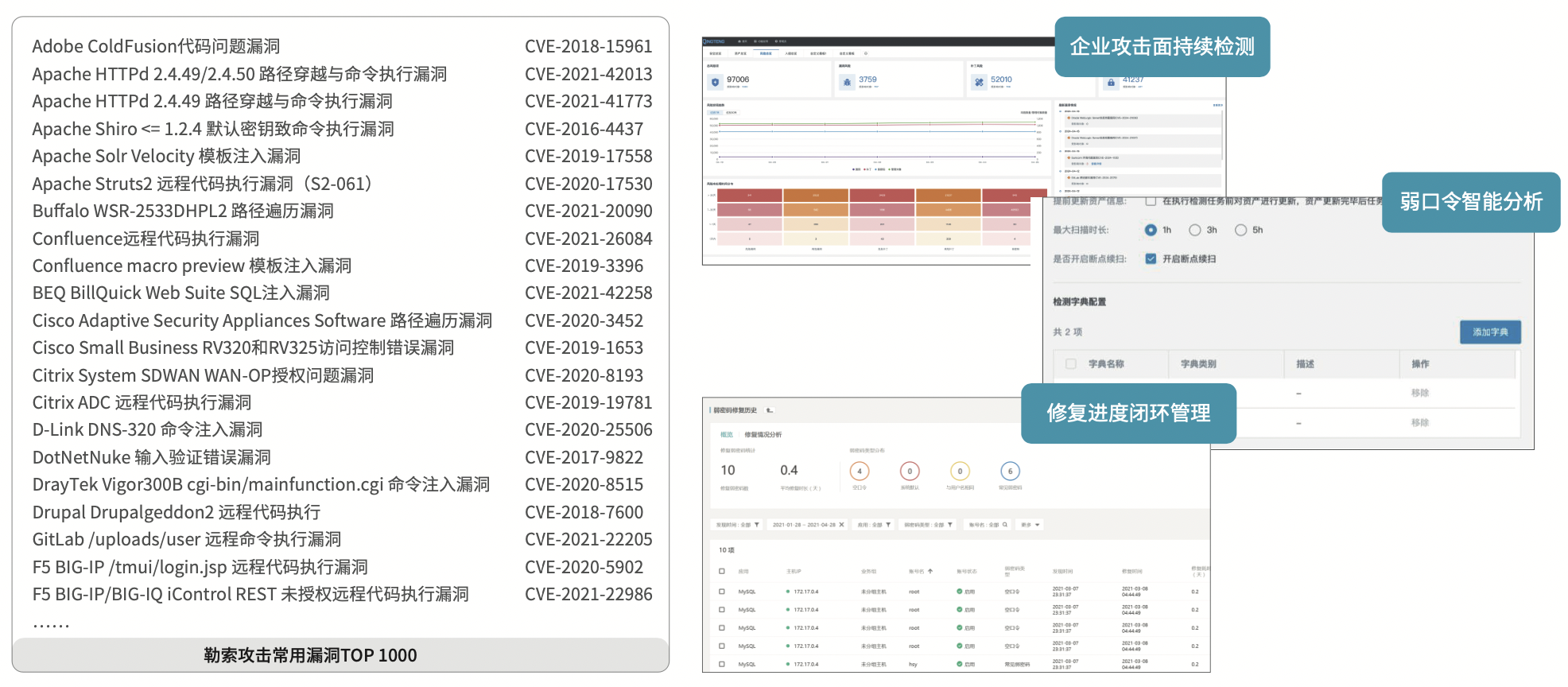Screen dimensions: 1568x687
Task: Click CVE-2018-15961 in the list
Action: tap(588, 46)
